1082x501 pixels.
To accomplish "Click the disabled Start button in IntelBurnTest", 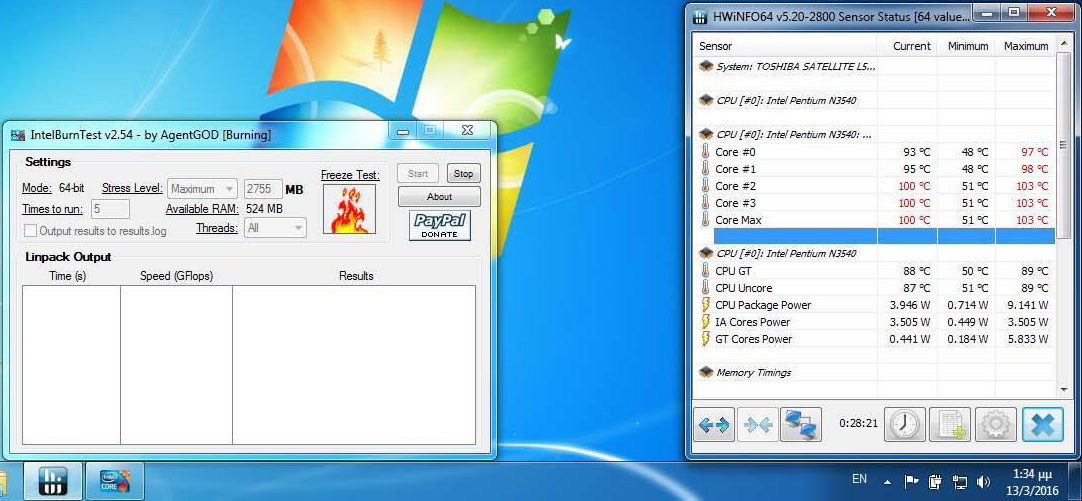I will tap(417, 174).
